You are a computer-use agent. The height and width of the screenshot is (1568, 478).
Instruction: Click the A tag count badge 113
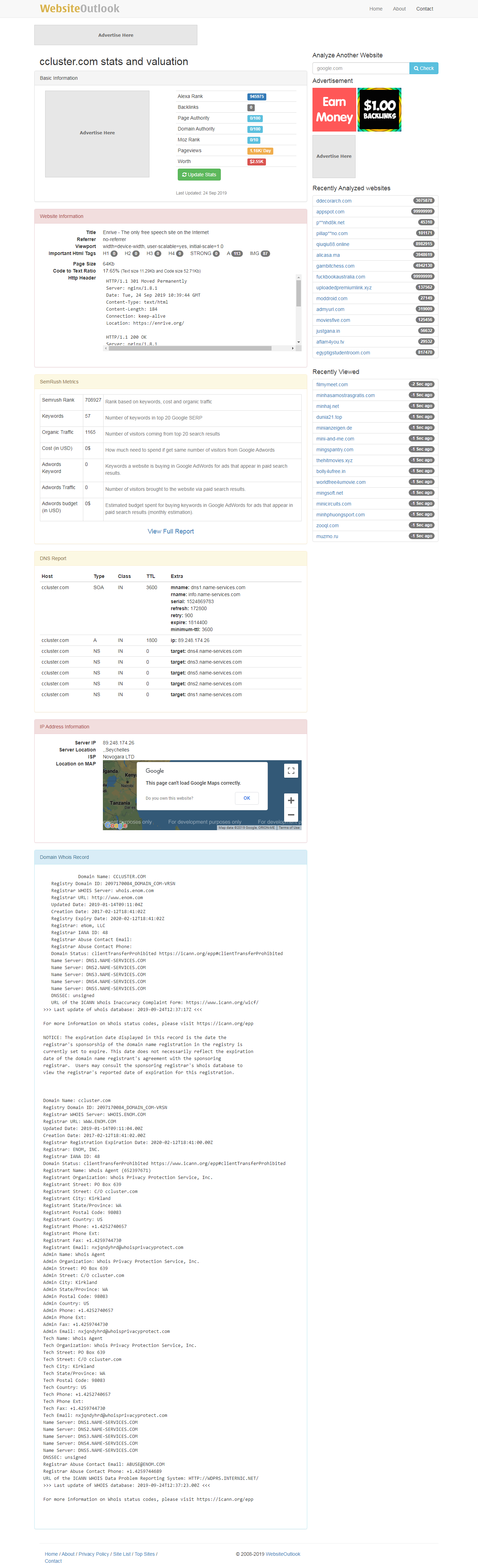[238, 254]
